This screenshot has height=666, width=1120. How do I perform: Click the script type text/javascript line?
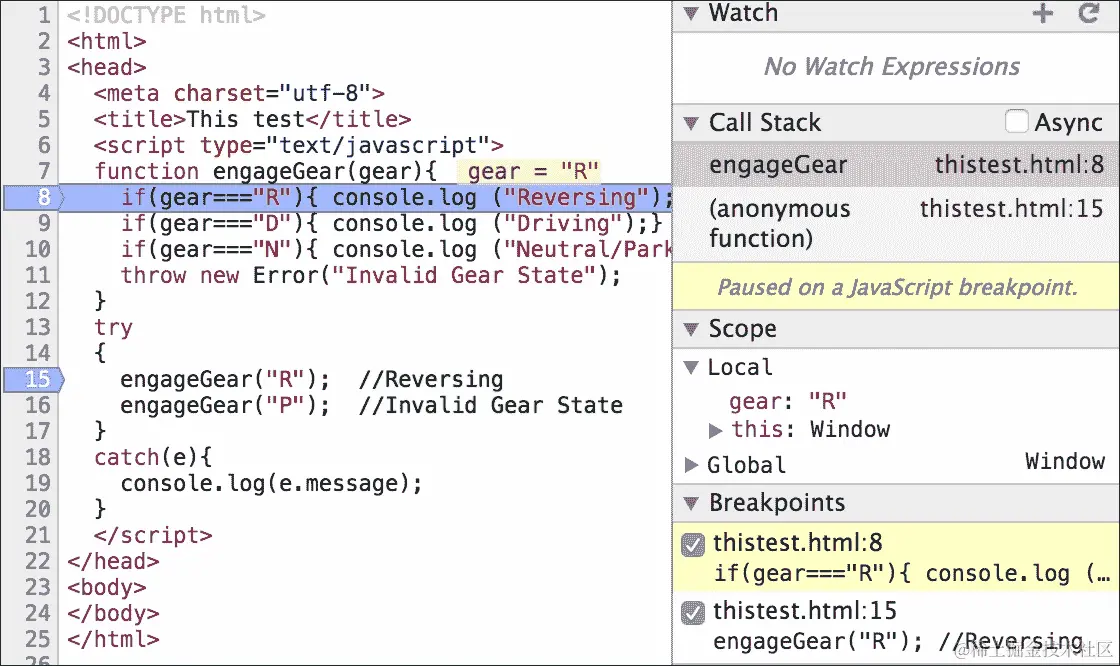coord(299,146)
